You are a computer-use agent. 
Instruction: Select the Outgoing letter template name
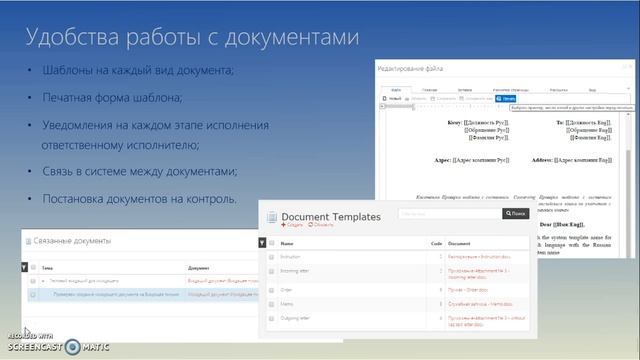[x=295, y=318]
